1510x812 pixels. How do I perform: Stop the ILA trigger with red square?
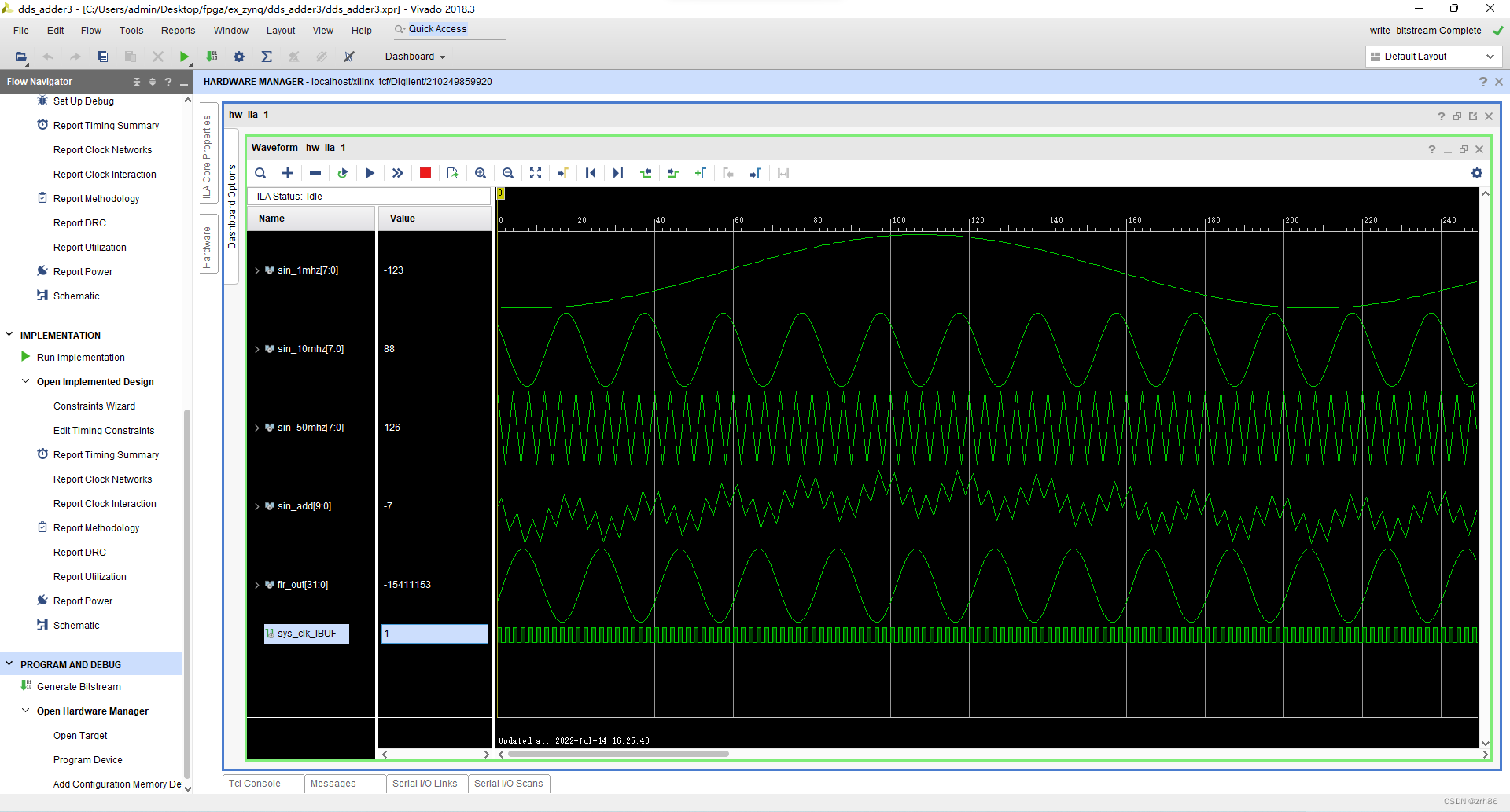tap(425, 173)
